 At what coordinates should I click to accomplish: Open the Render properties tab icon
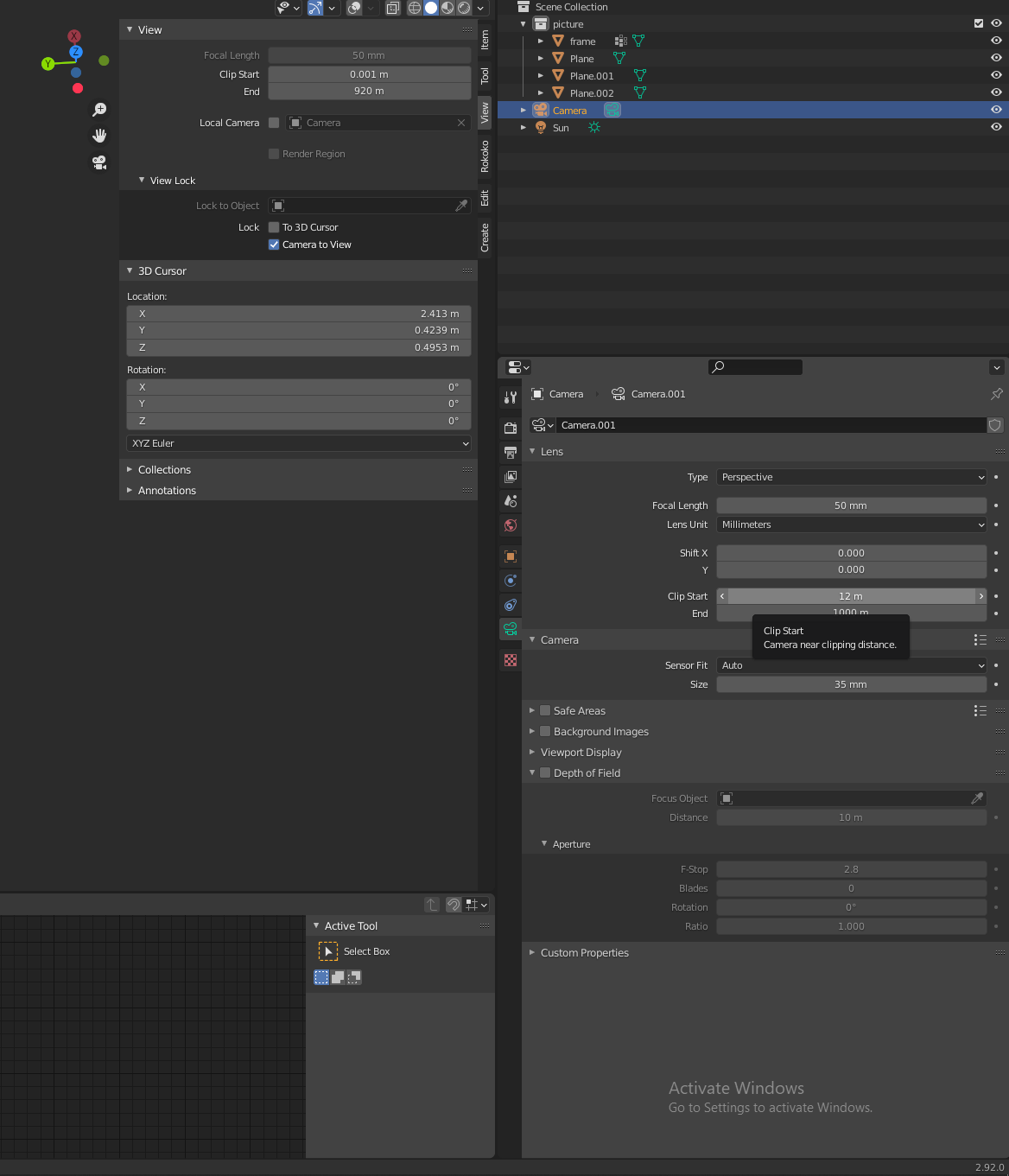click(511, 428)
